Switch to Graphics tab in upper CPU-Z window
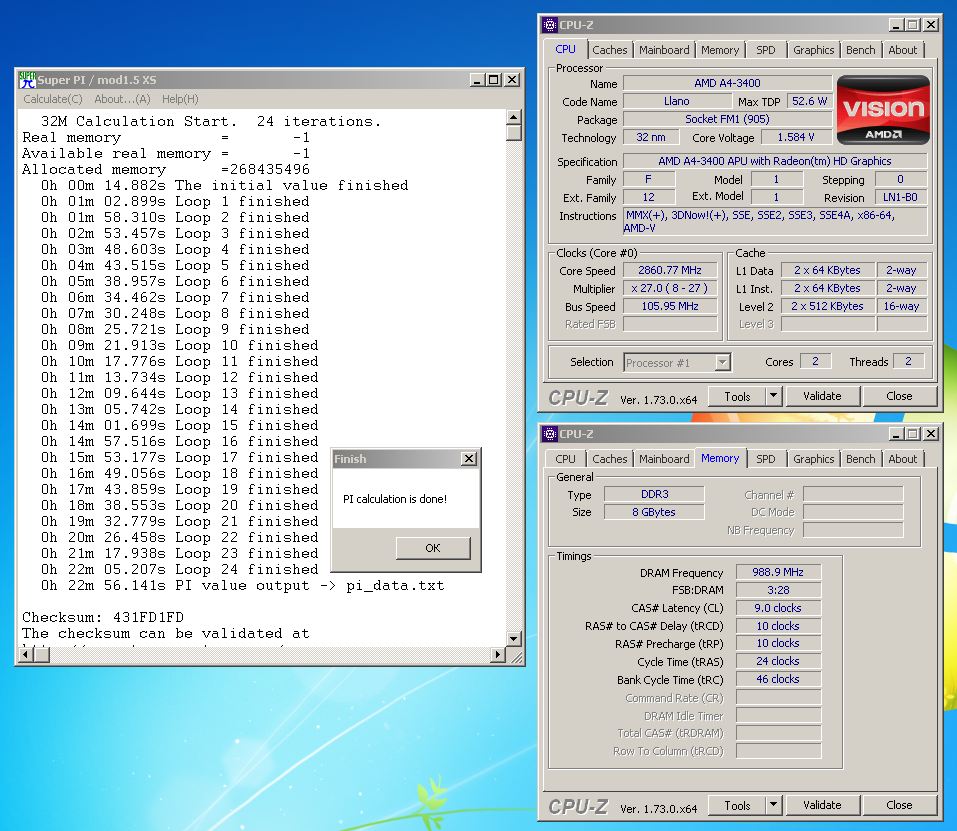Image resolution: width=957 pixels, height=831 pixels. 814,50
